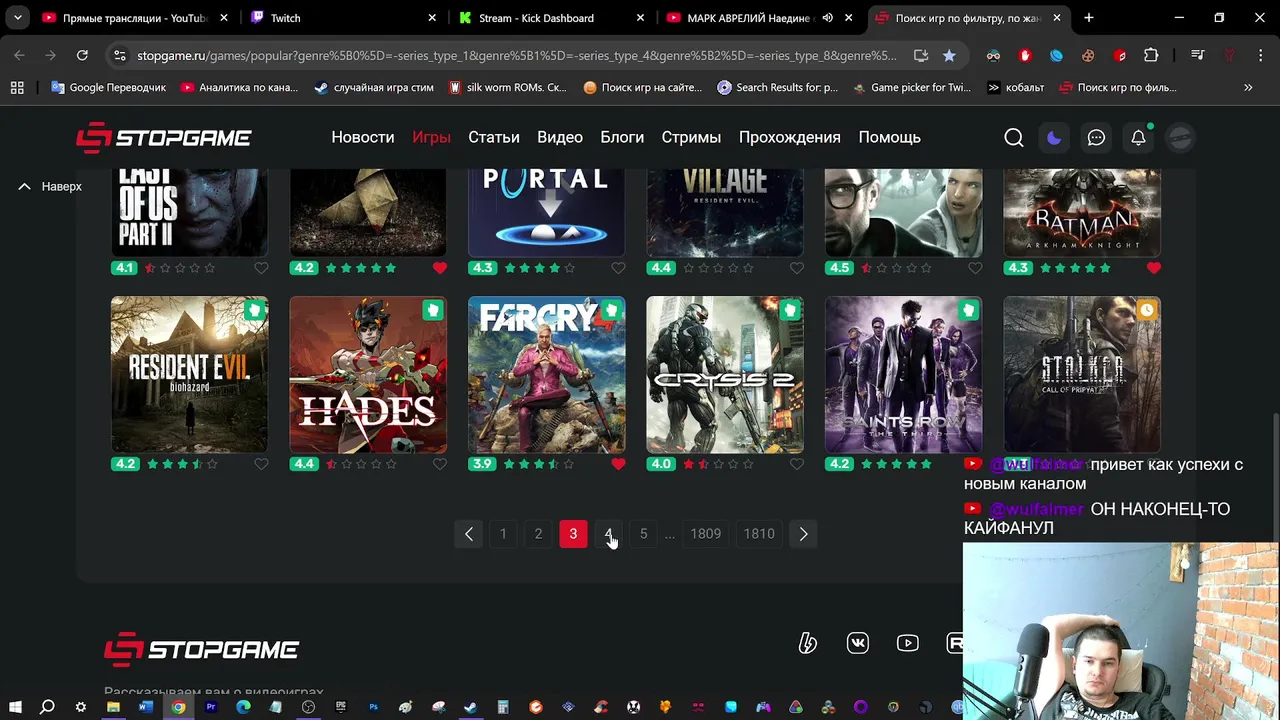The image size is (1280, 720).
Task: Open Chrome three-dot menu
Action: 1259,56
